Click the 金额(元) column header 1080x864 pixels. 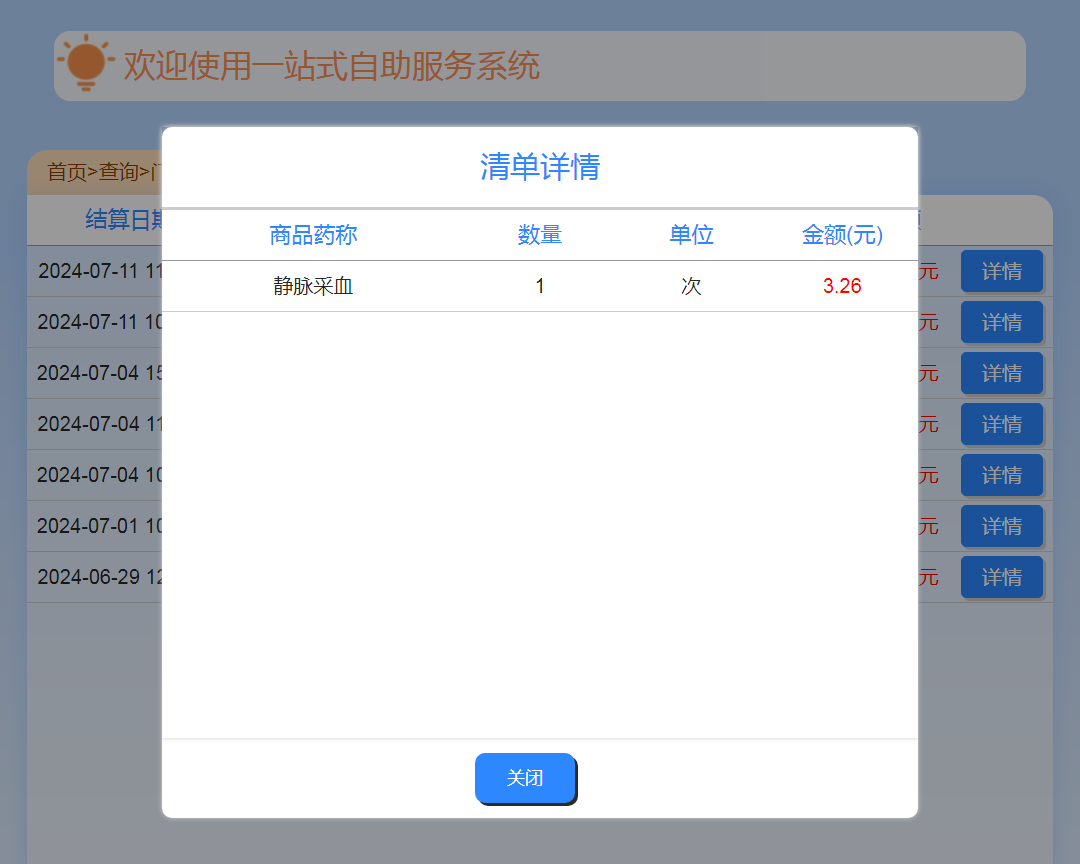tap(842, 235)
